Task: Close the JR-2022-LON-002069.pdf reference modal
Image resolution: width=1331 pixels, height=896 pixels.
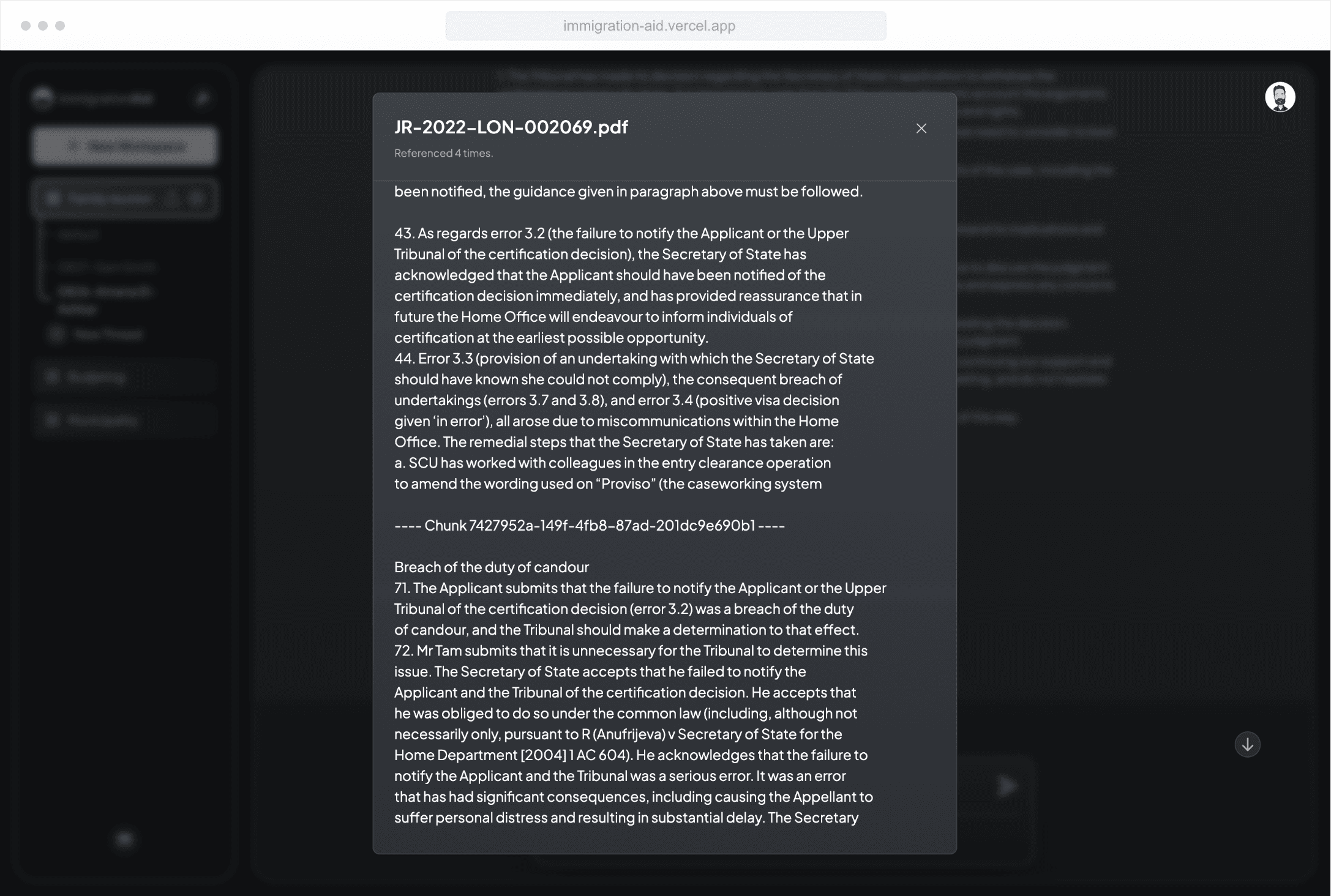Action: coord(921,128)
